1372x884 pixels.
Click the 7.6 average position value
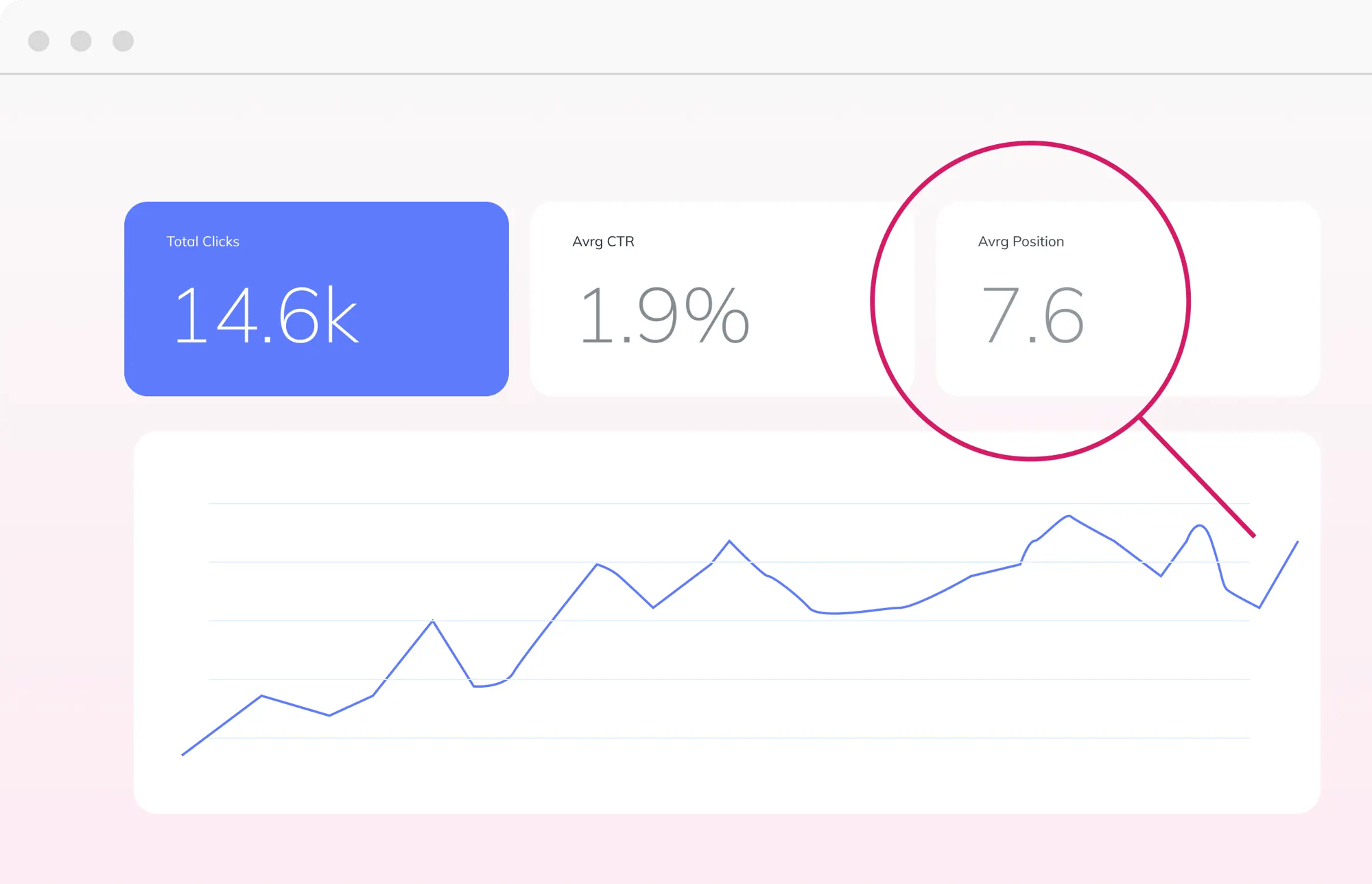pyautogui.click(x=1033, y=316)
